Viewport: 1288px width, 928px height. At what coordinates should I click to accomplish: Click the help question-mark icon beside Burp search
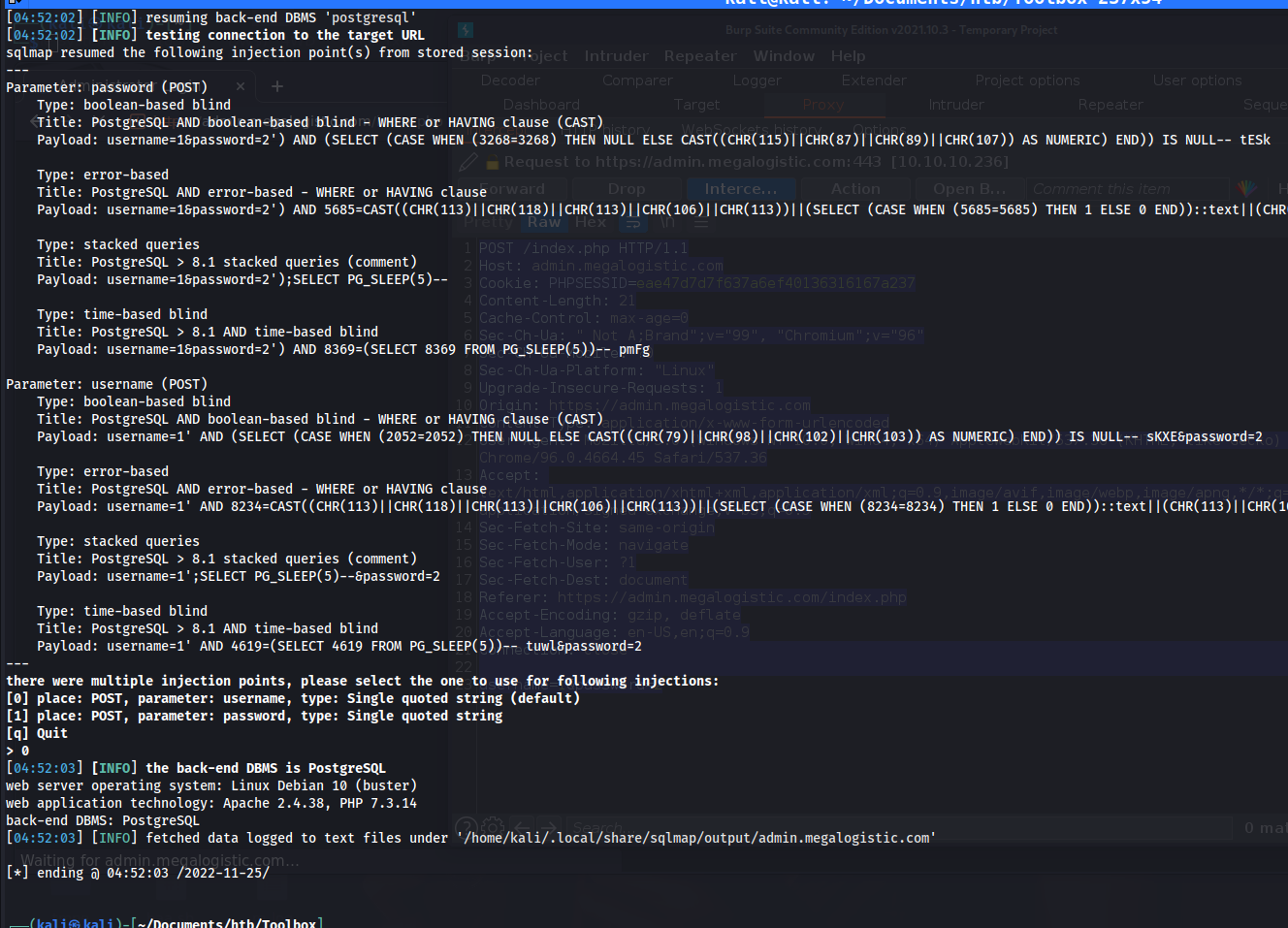[x=466, y=827]
